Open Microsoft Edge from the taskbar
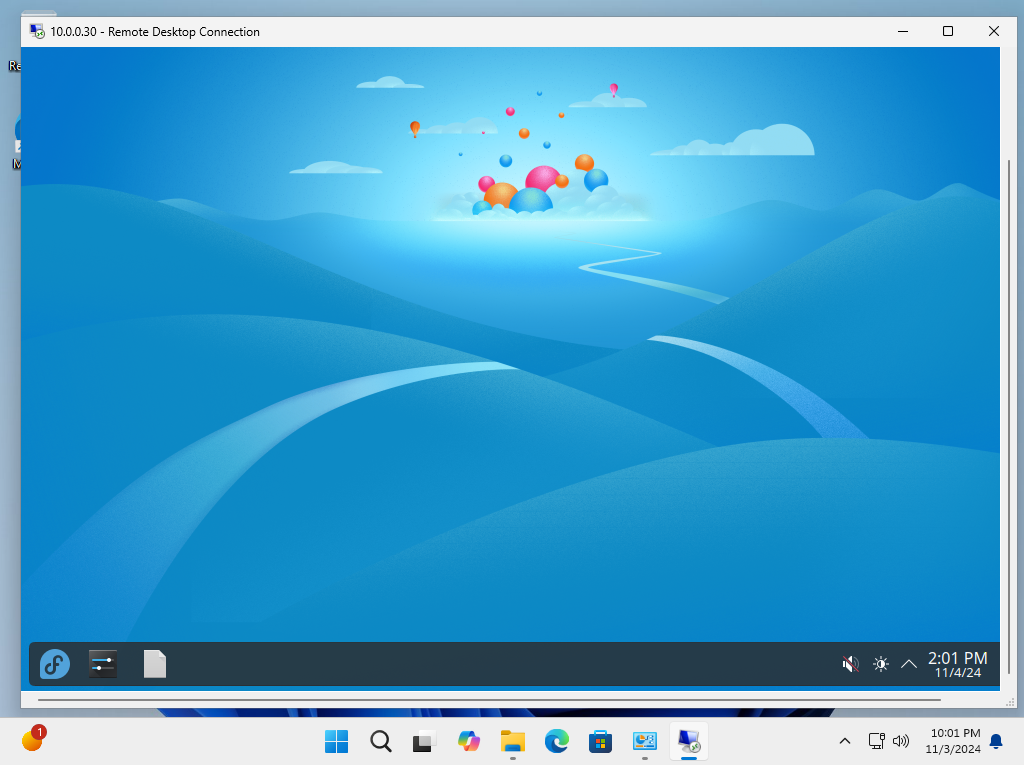 (x=556, y=741)
